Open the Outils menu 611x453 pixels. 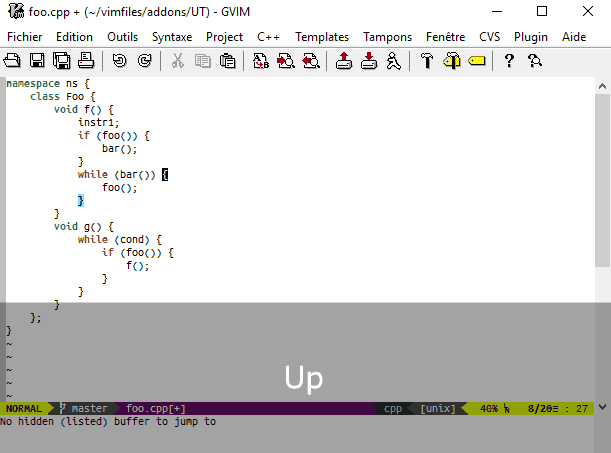coord(123,37)
